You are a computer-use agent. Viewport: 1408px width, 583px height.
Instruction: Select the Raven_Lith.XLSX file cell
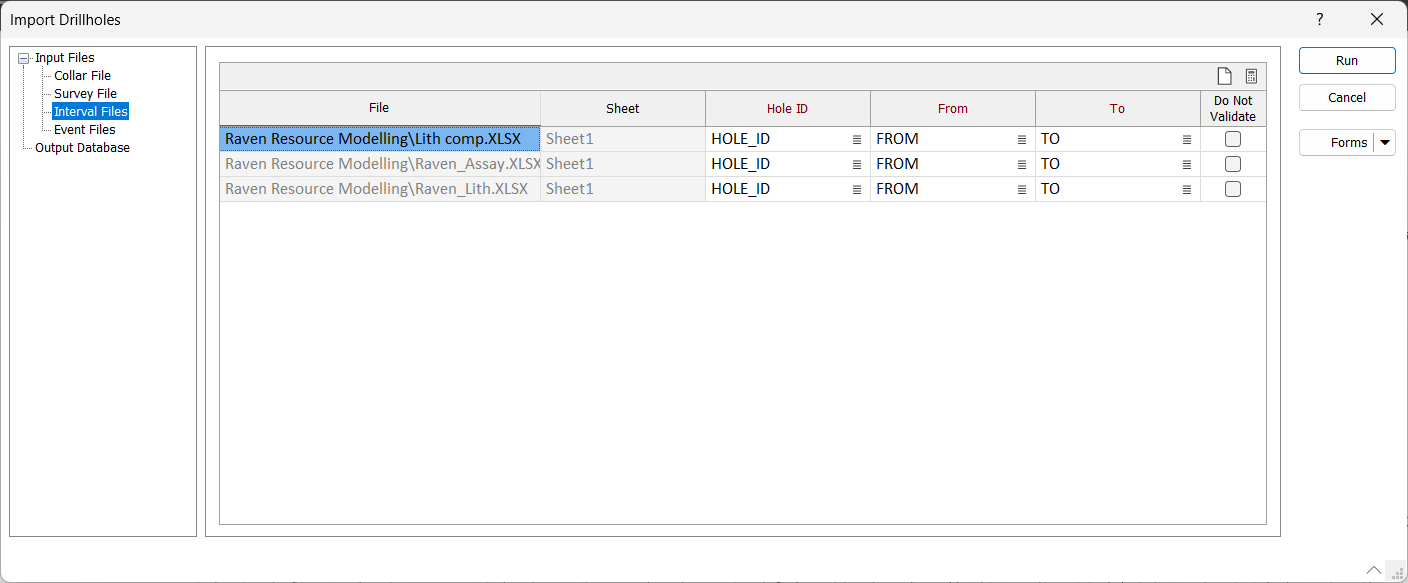[380, 189]
